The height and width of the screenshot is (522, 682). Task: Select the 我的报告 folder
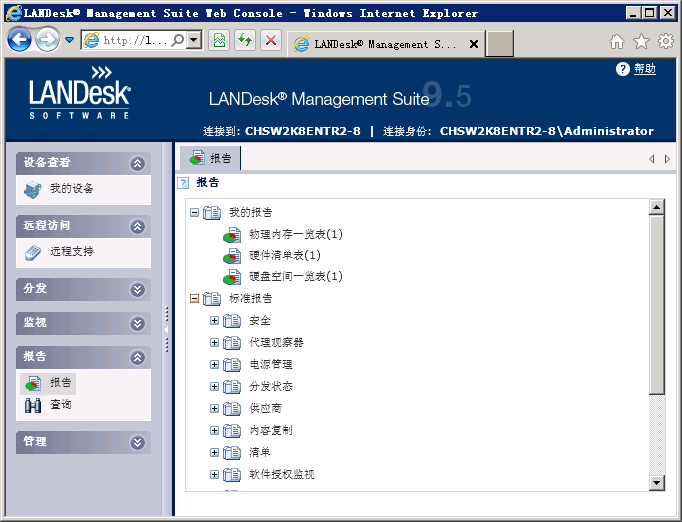click(251, 212)
